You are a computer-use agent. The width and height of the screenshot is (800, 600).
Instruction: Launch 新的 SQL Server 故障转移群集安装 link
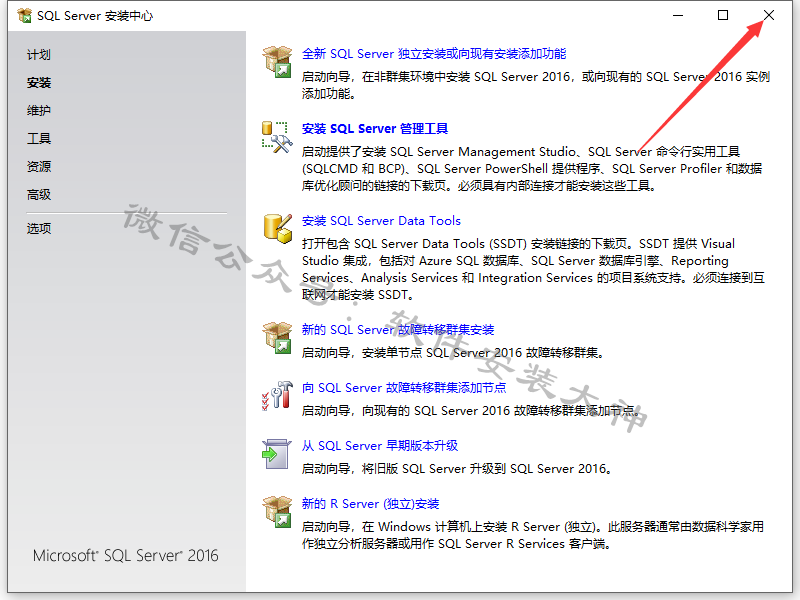coord(398,330)
